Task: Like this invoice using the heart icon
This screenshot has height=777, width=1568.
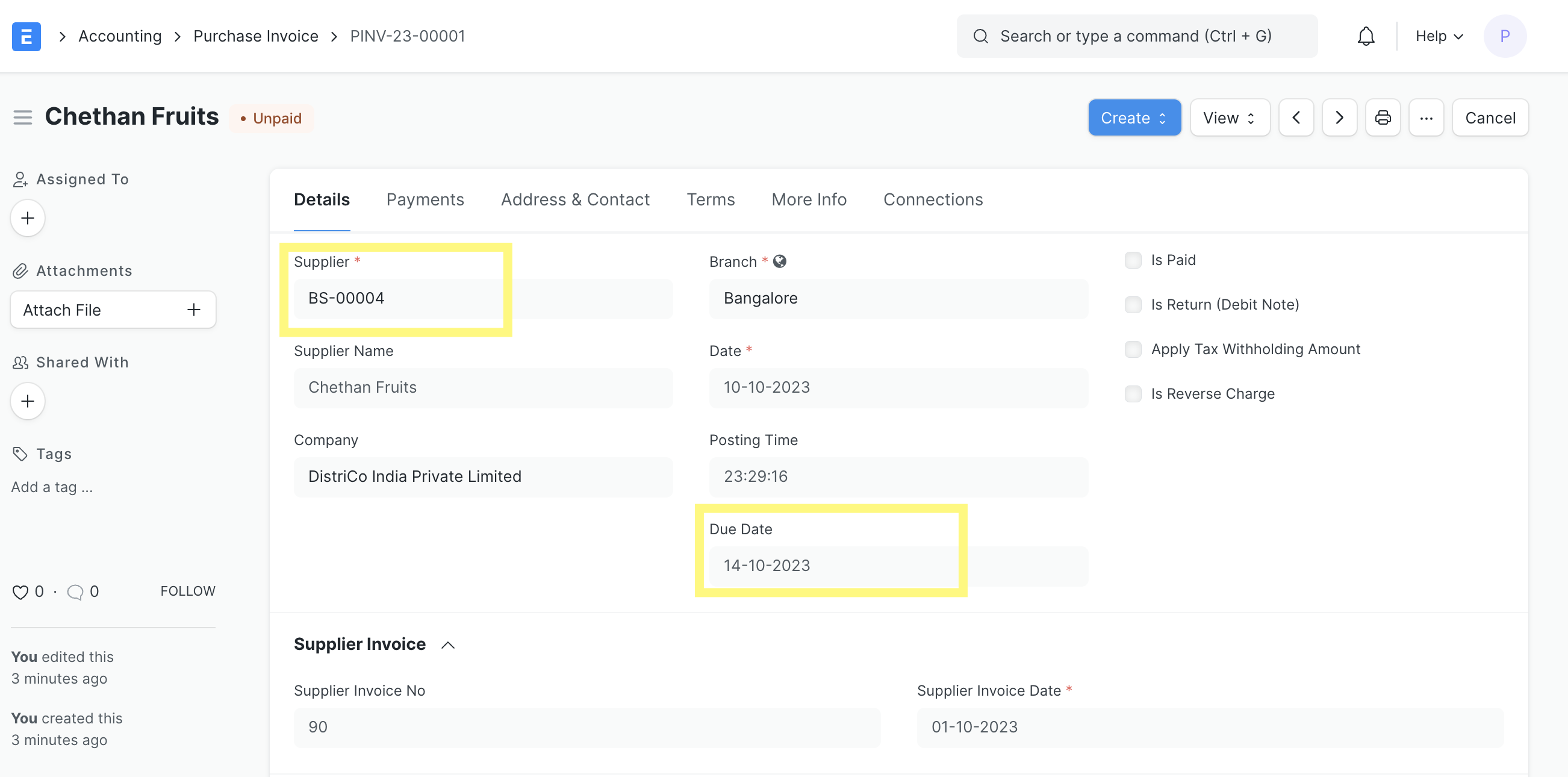Action: [x=19, y=591]
